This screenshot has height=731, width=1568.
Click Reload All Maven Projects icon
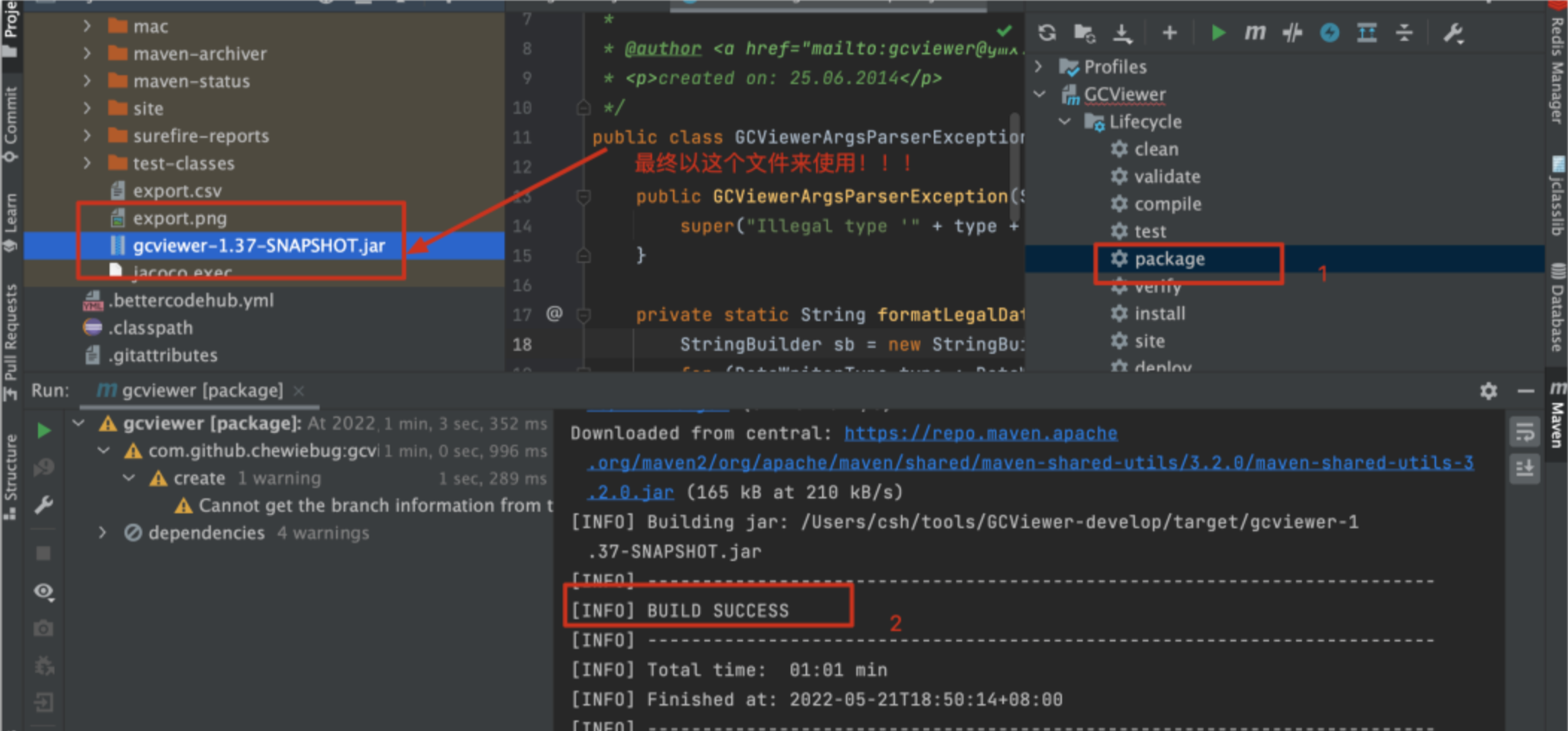click(x=1047, y=33)
